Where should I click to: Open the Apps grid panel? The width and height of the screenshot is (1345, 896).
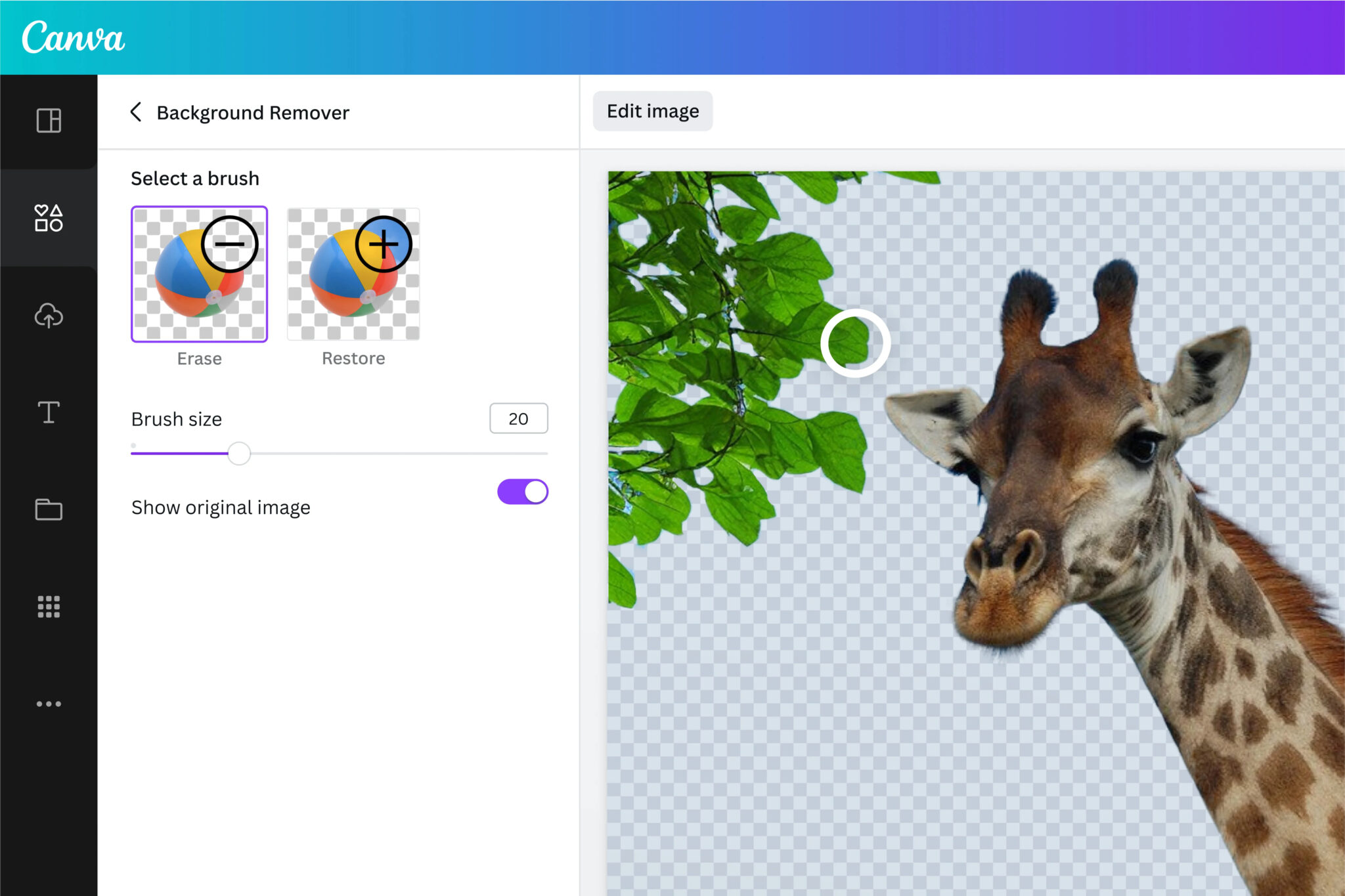(x=48, y=607)
